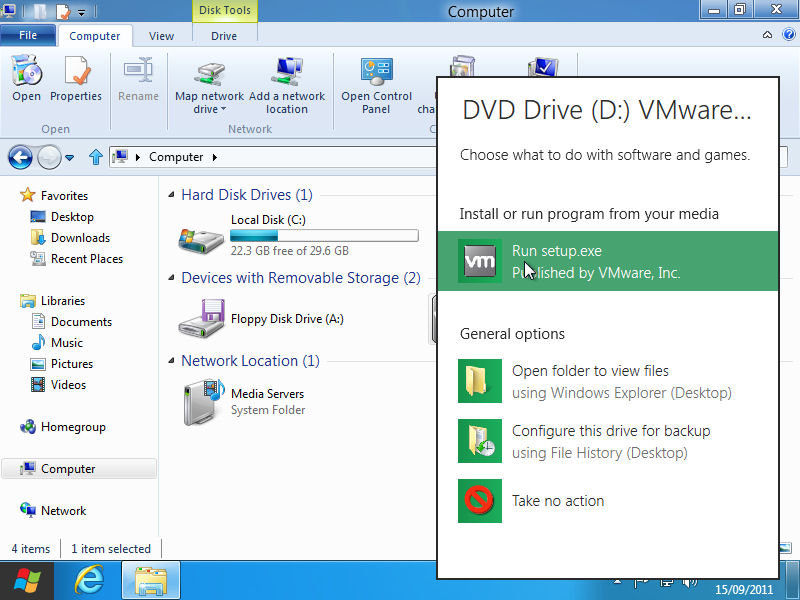Launch Internet Explorer from the taskbar

click(91, 580)
